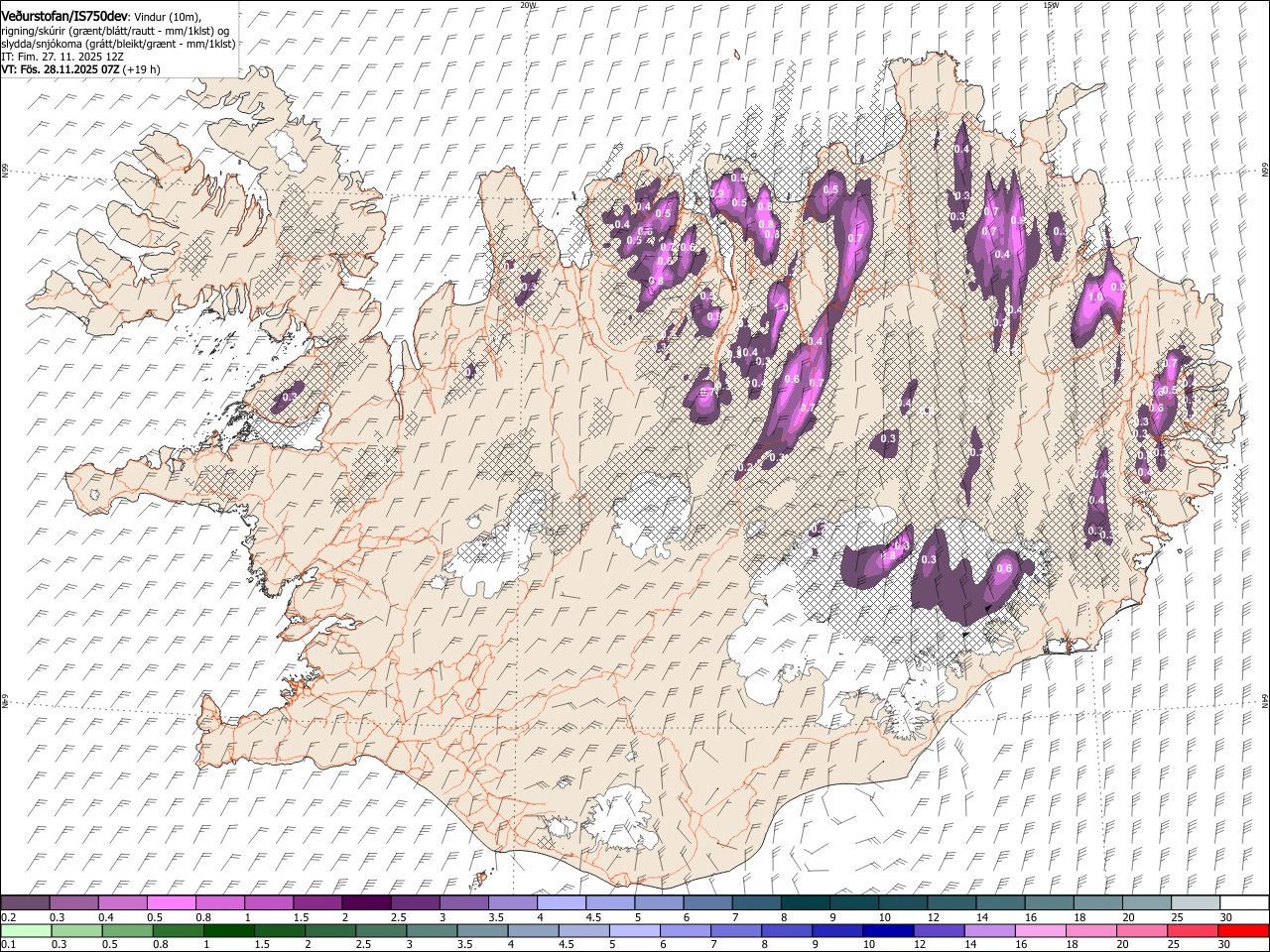This screenshot has width=1270, height=952.
Task: Select the bright pink 0.5–0.8 upper legend swatch
Action: coord(172,903)
